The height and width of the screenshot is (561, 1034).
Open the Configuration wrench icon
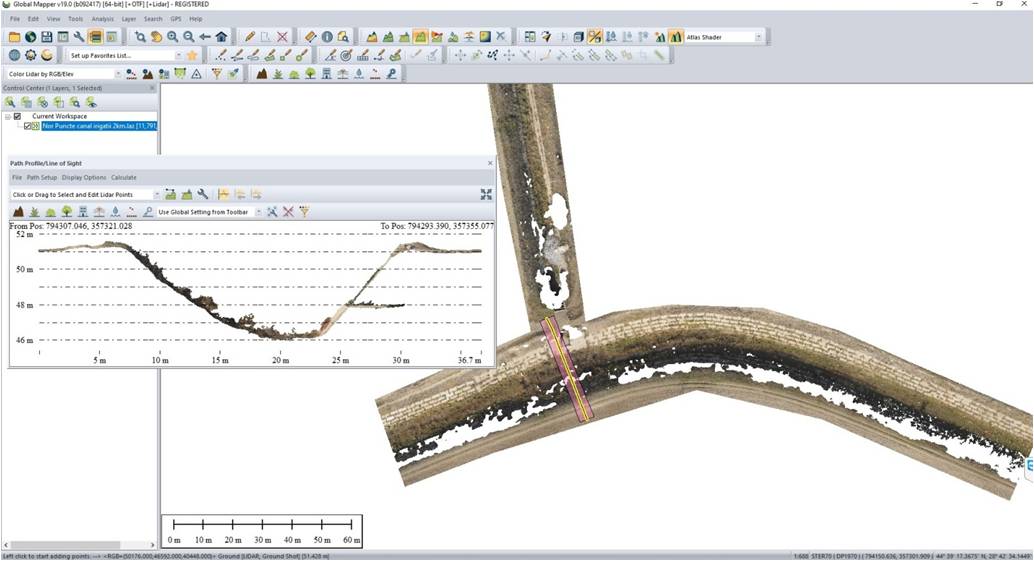(79, 37)
